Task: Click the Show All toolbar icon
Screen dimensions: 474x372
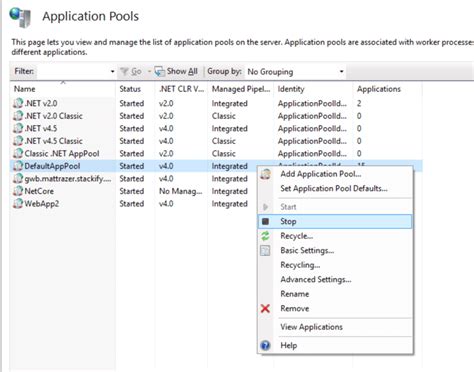Action: pos(160,71)
